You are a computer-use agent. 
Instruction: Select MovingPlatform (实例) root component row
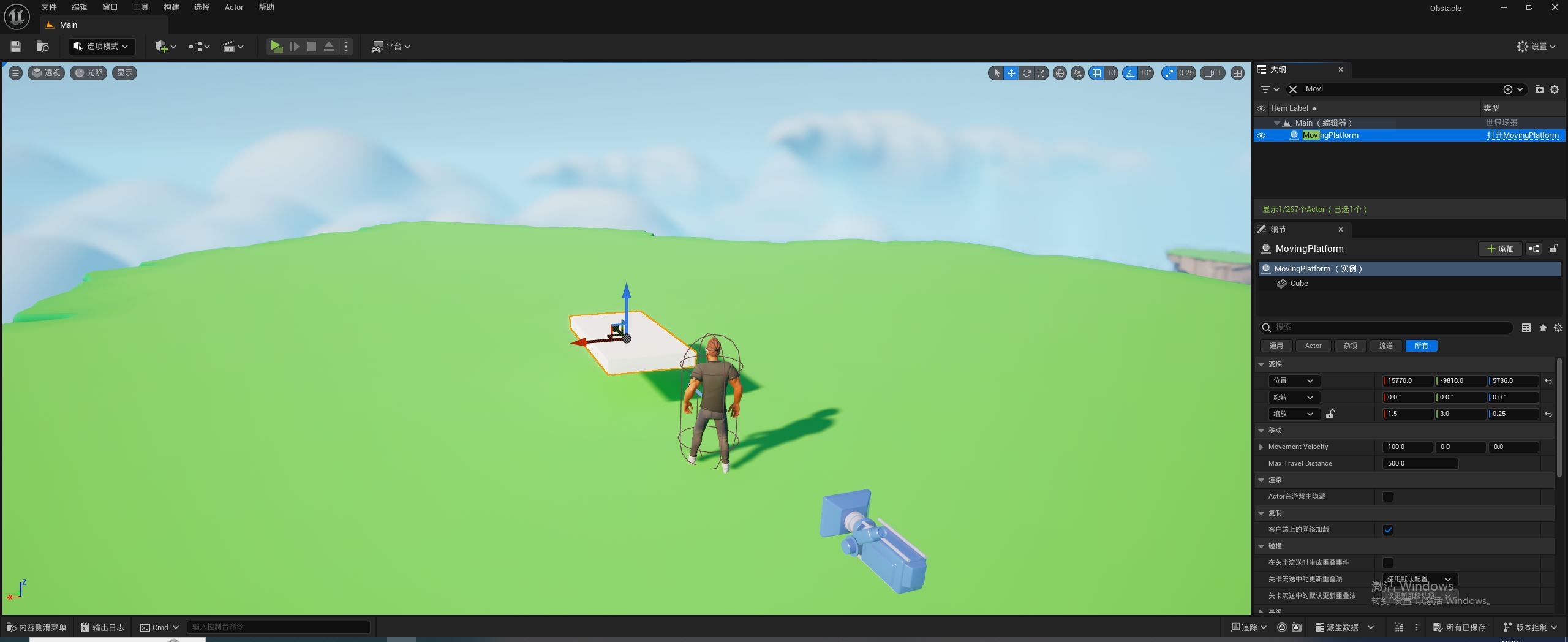pyautogui.click(x=1408, y=269)
